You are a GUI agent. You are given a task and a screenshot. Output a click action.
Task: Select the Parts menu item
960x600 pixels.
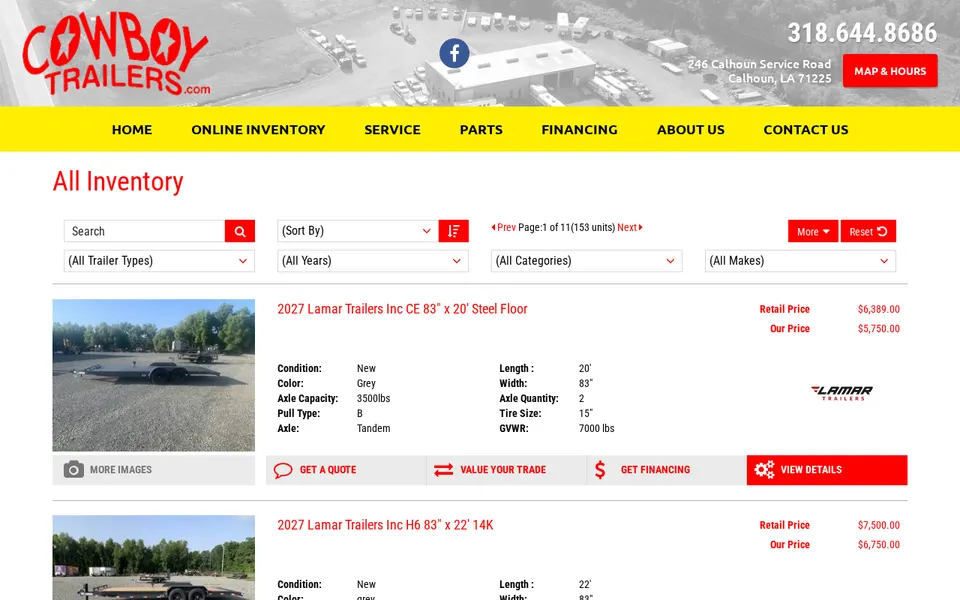tap(481, 130)
